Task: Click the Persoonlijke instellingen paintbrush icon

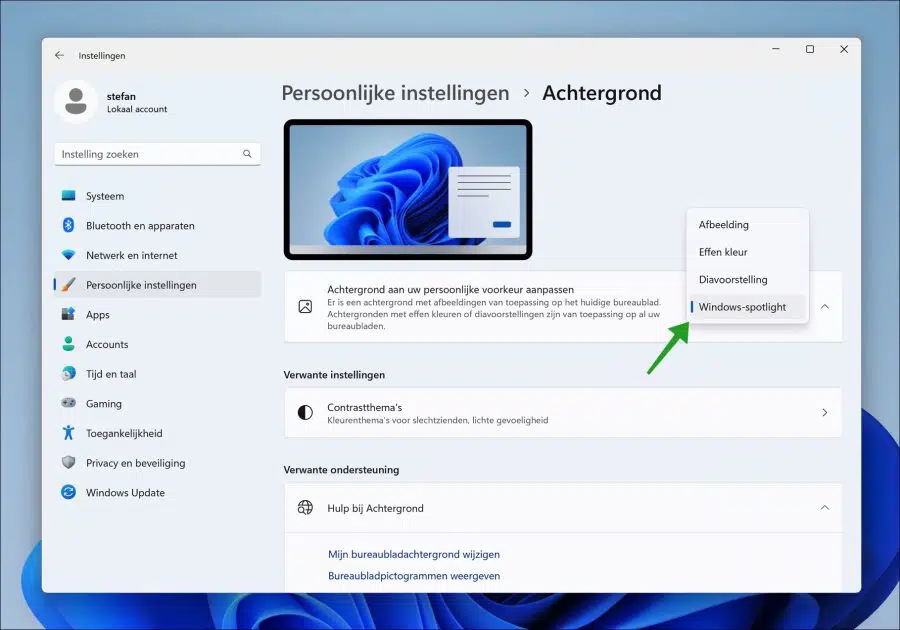Action: [x=68, y=285]
